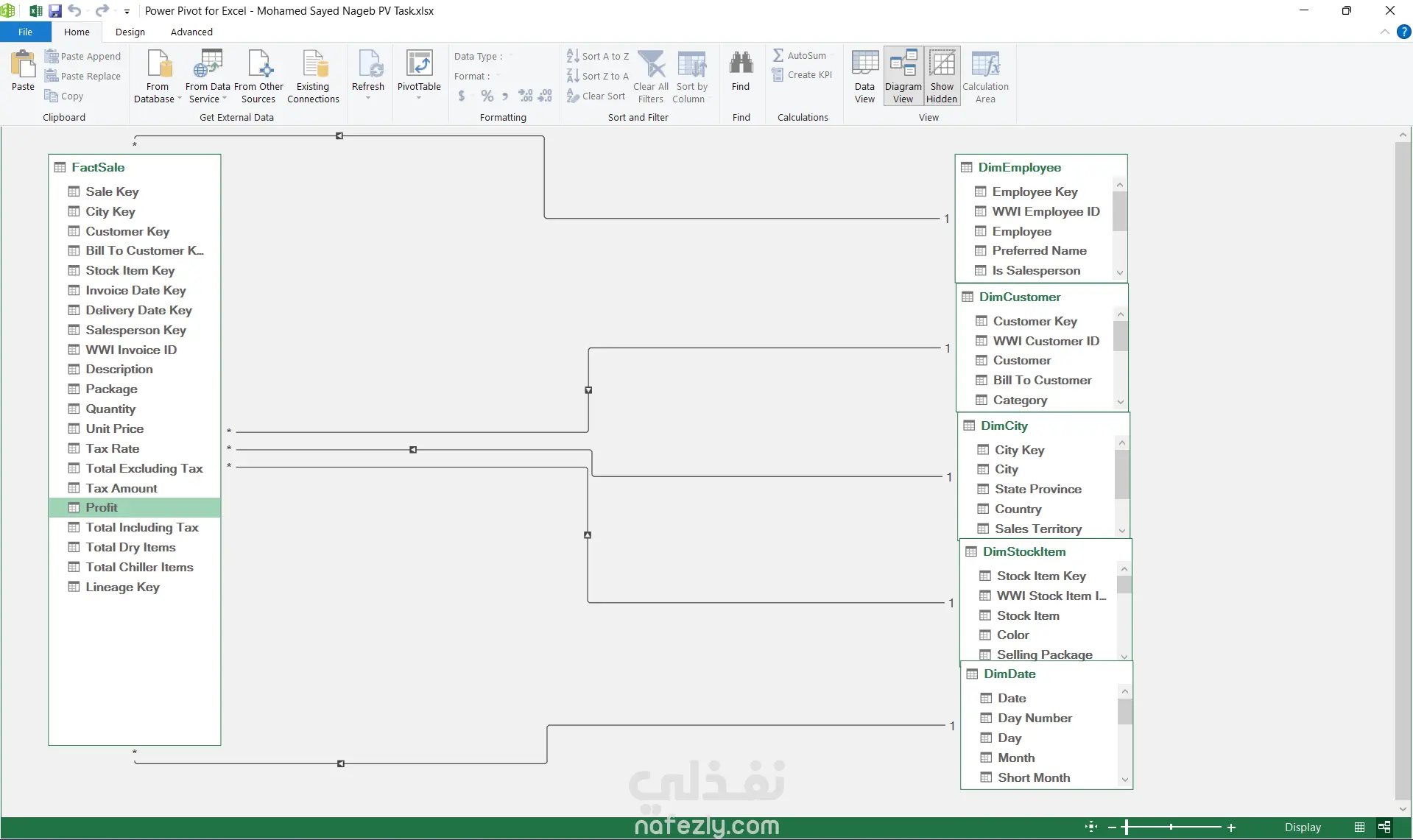The width and height of the screenshot is (1413, 840).
Task: Click Paste Append in Clipboard group
Action: pyautogui.click(x=83, y=56)
